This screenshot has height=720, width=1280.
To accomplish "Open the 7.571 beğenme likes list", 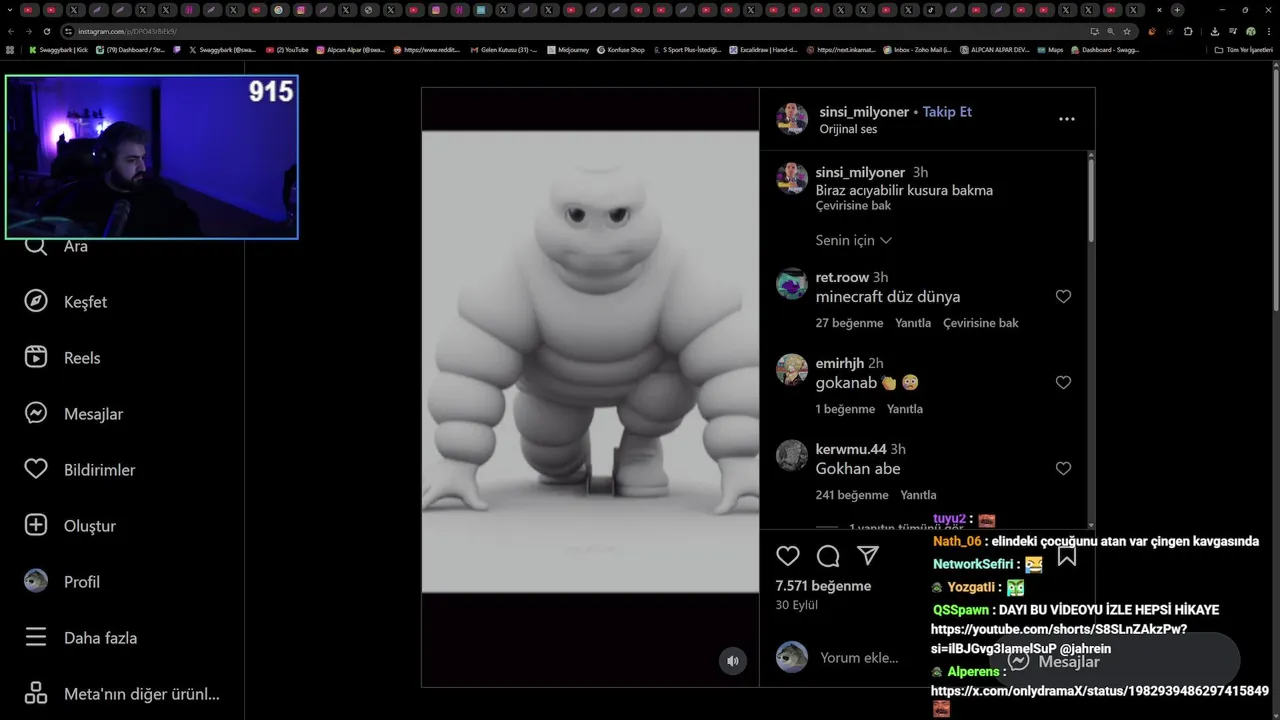I will coord(823,586).
